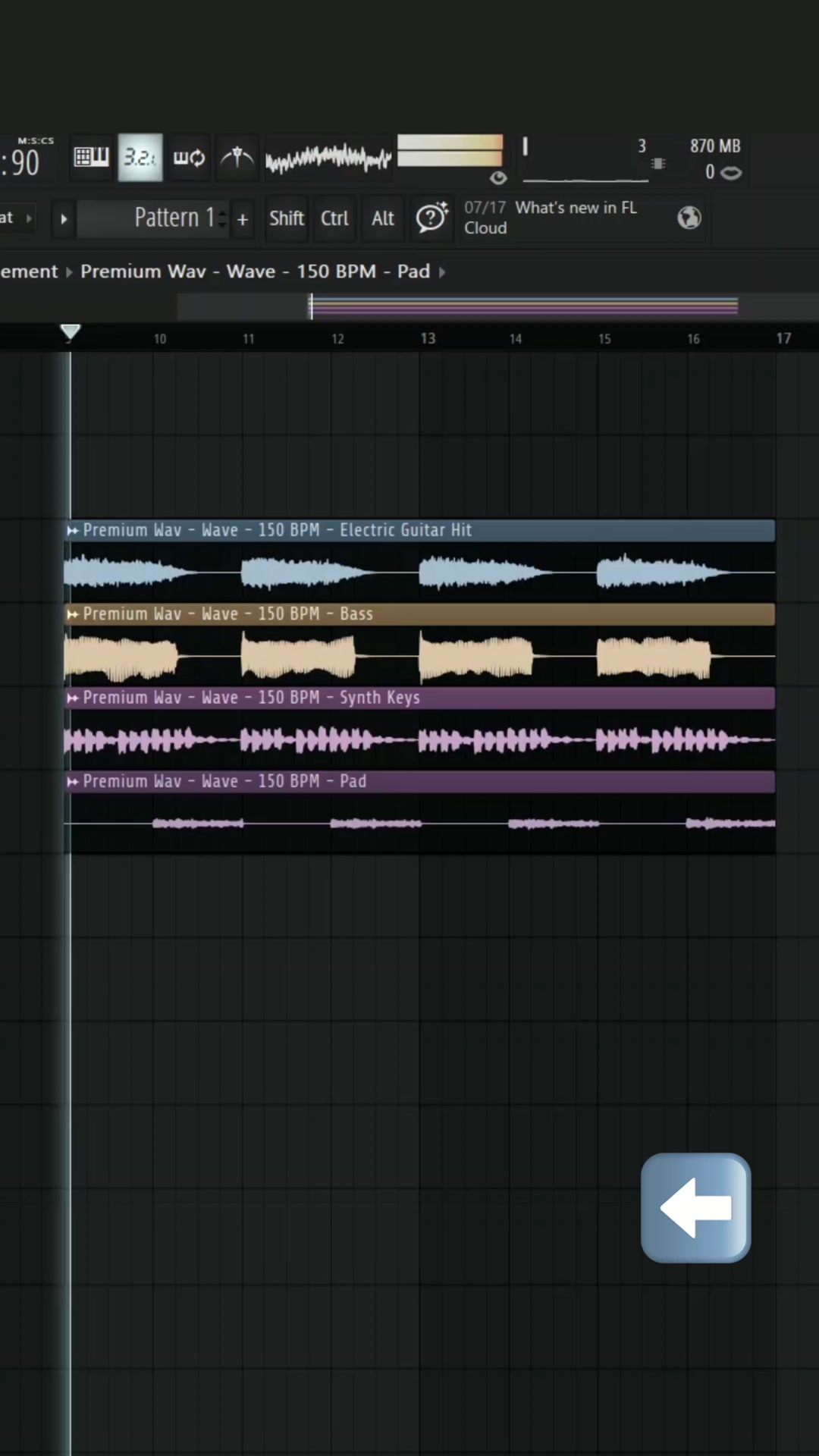Image resolution: width=819 pixels, height=1456 pixels.
Task: Click bar 16 on the timeline ruler
Action: click(693, 339)
